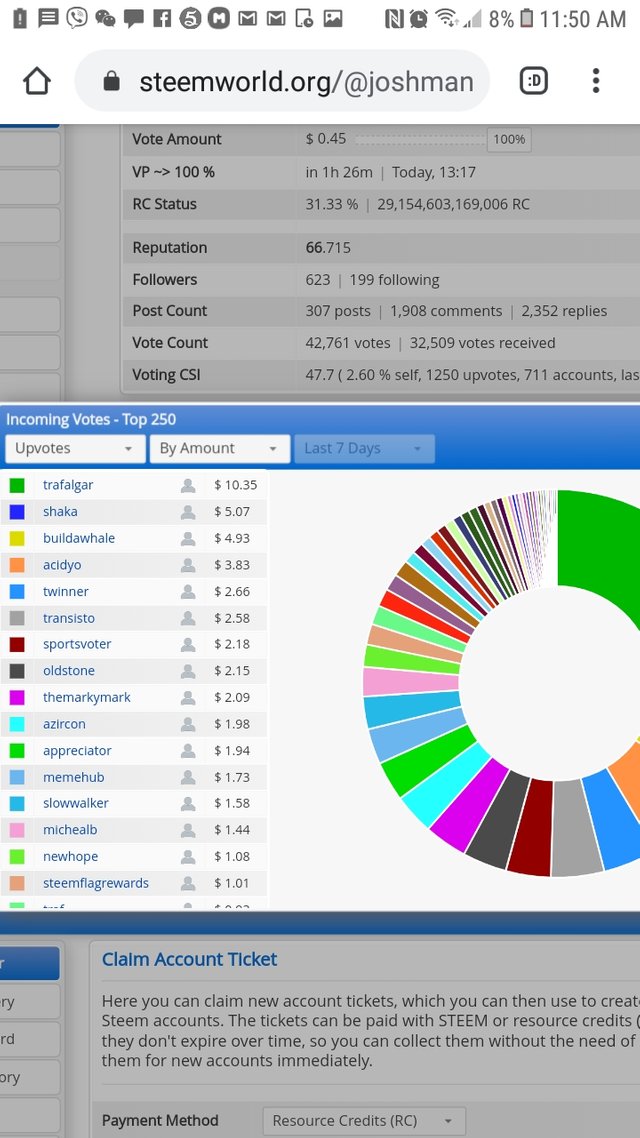Open the Upvotes dropdown

[73, 449]
